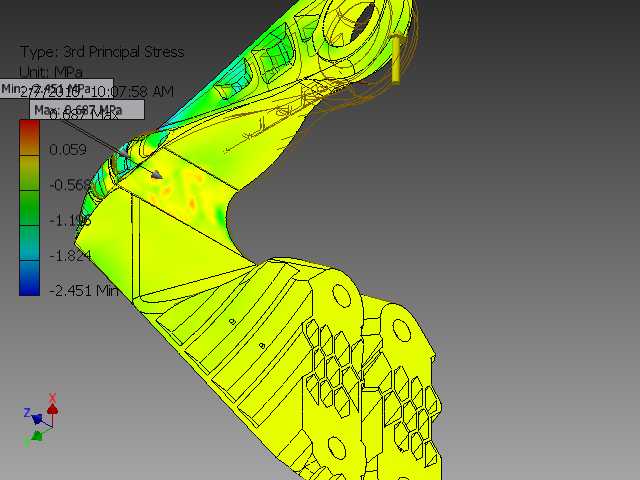The image size is (640, 480).
Task: Click the 'Type: 3rd Principal Stress' text
Action: tap(102, 52)
